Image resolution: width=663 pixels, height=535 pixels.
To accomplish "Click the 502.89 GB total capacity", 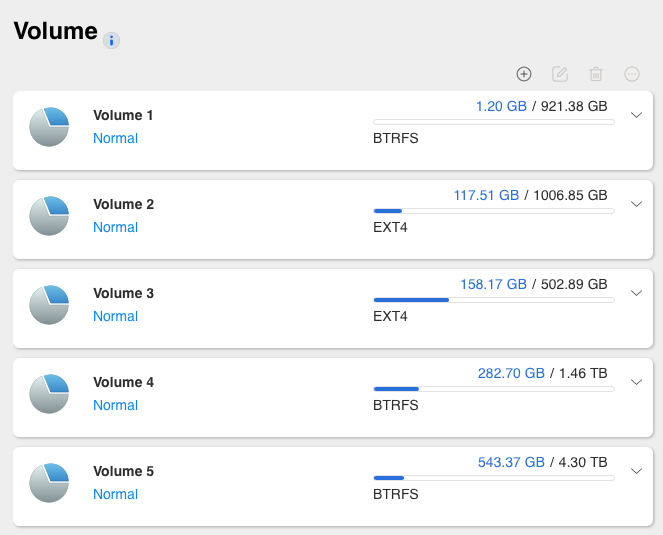I will point(574,284).
